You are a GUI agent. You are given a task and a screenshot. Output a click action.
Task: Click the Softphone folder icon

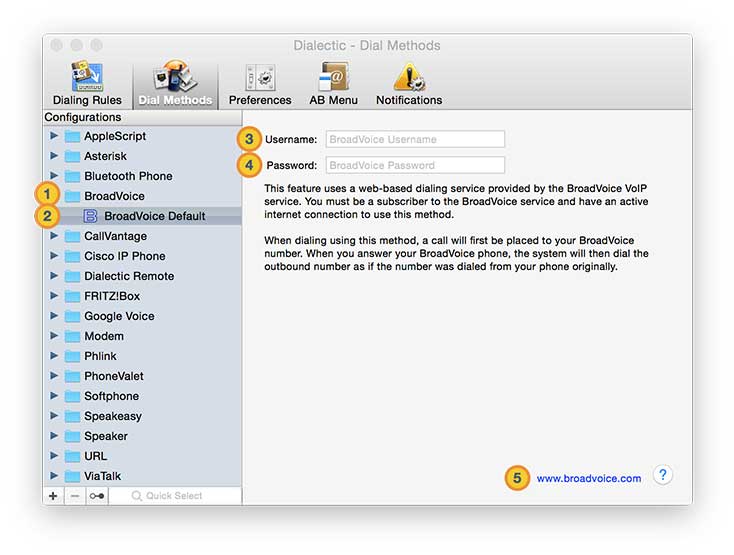[x=72, y=397]
